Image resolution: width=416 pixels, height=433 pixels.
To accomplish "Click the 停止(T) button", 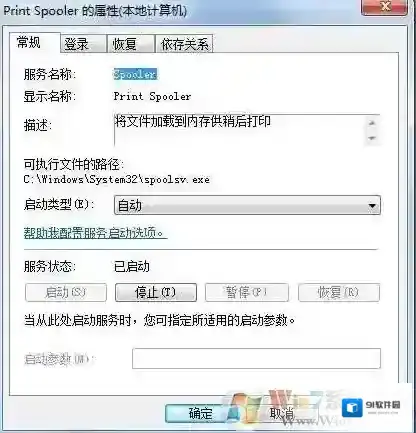I will click(x=156, y=292).
